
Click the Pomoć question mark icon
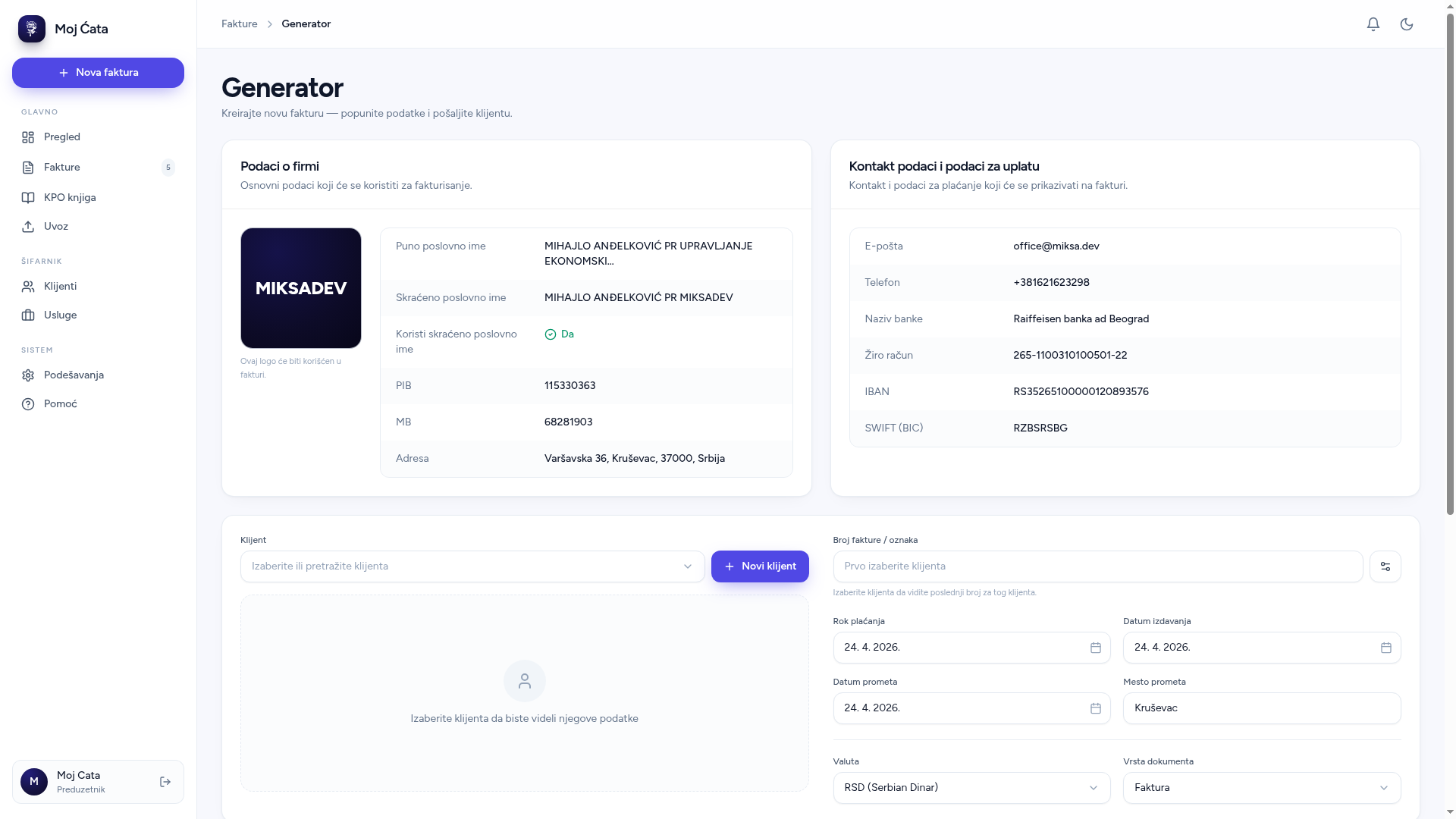28,404
